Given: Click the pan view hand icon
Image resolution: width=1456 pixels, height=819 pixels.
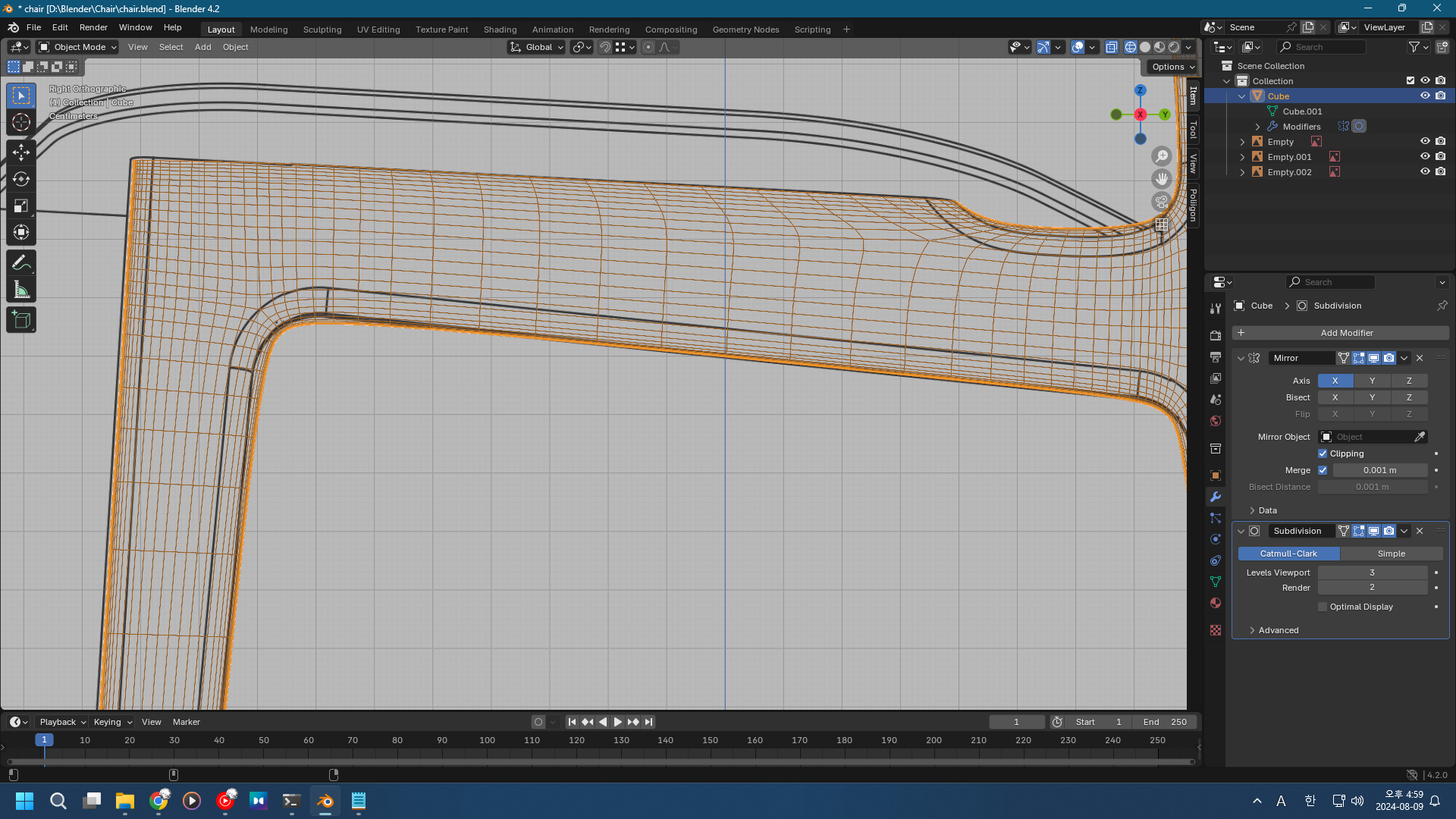Looking at the screenshot, I should point(1162,179).
